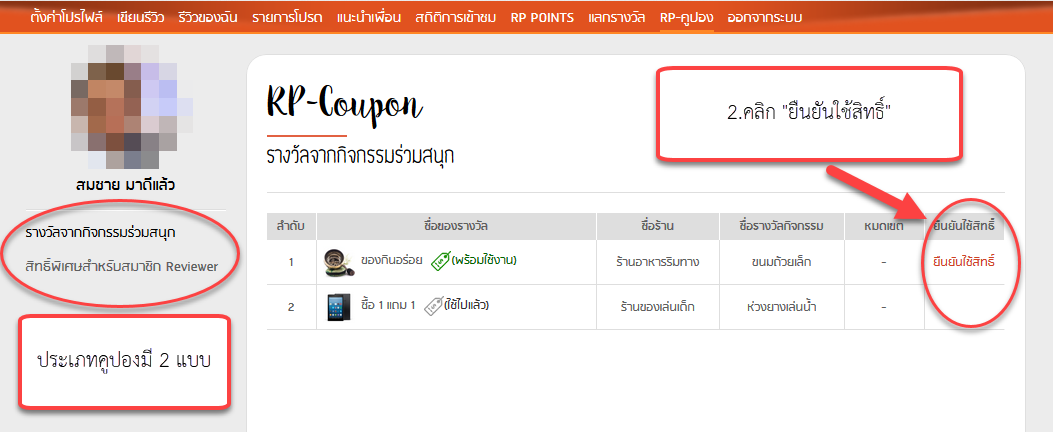This screenshot has width=1053, height=432.
Task: Click the ห่วงยางเล่นน้ำ activity reward cell
Action: [x=782, y=307]
